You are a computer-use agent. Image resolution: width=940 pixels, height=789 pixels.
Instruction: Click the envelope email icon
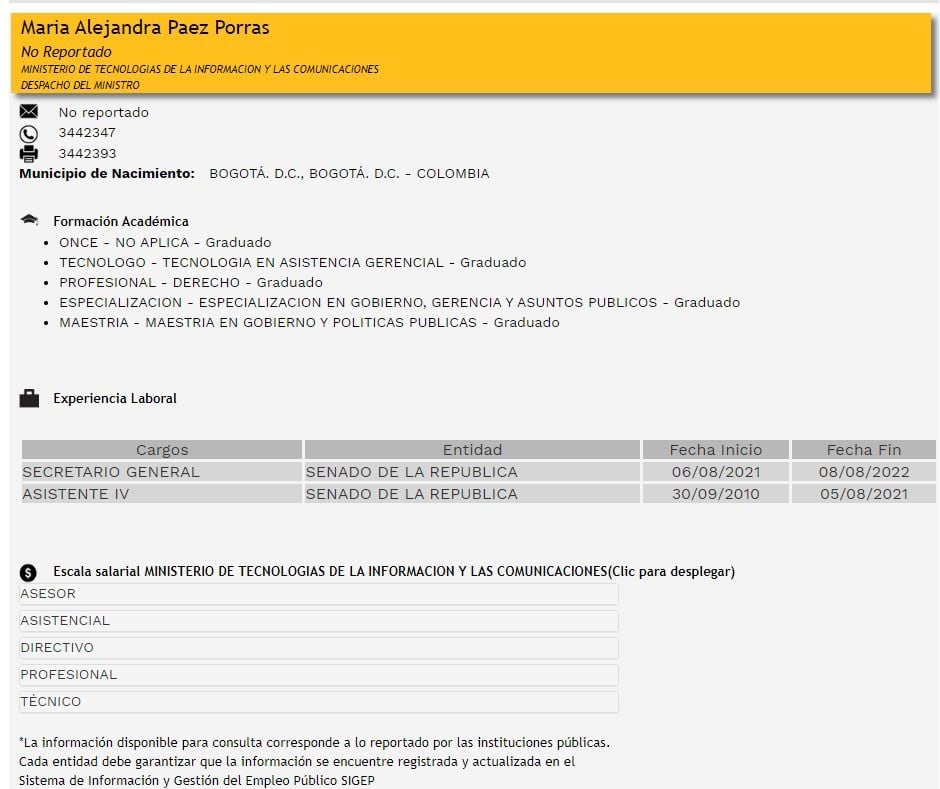29,112
